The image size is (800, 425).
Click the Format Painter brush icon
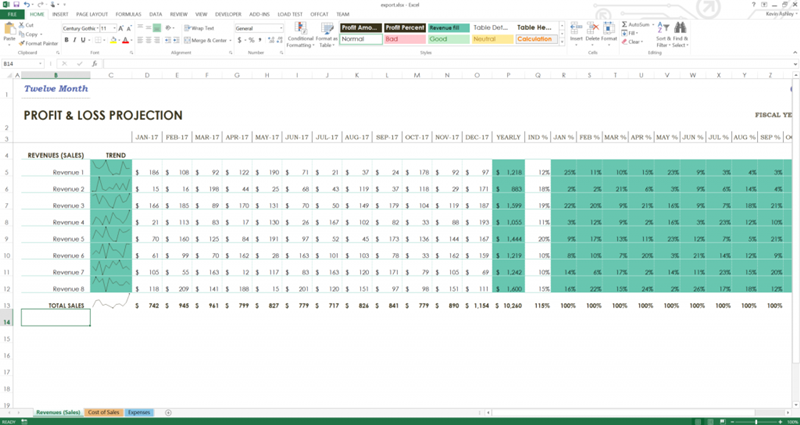[22, 45]
